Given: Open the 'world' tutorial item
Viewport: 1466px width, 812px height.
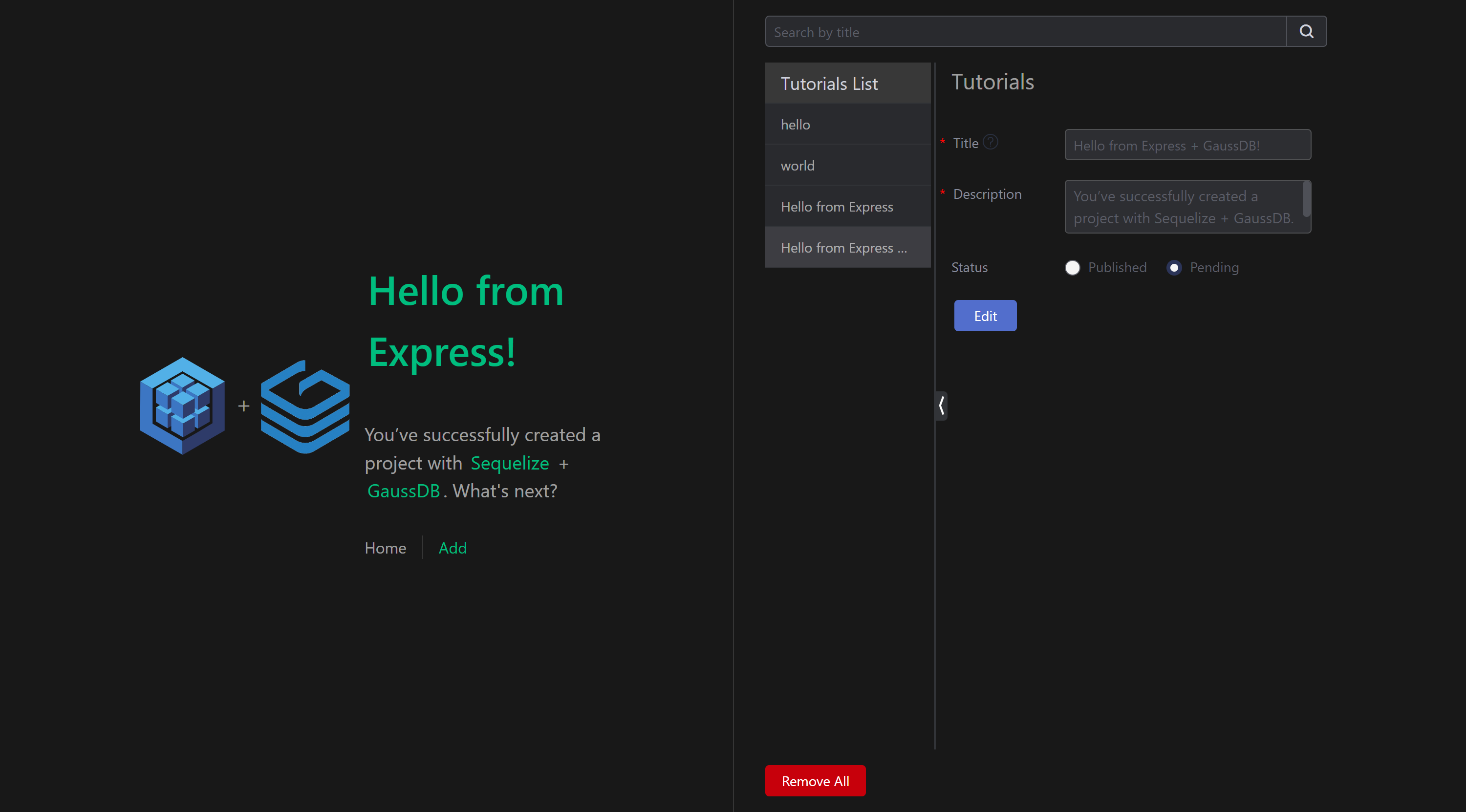Looking at the screenshot, I should 847,166.
